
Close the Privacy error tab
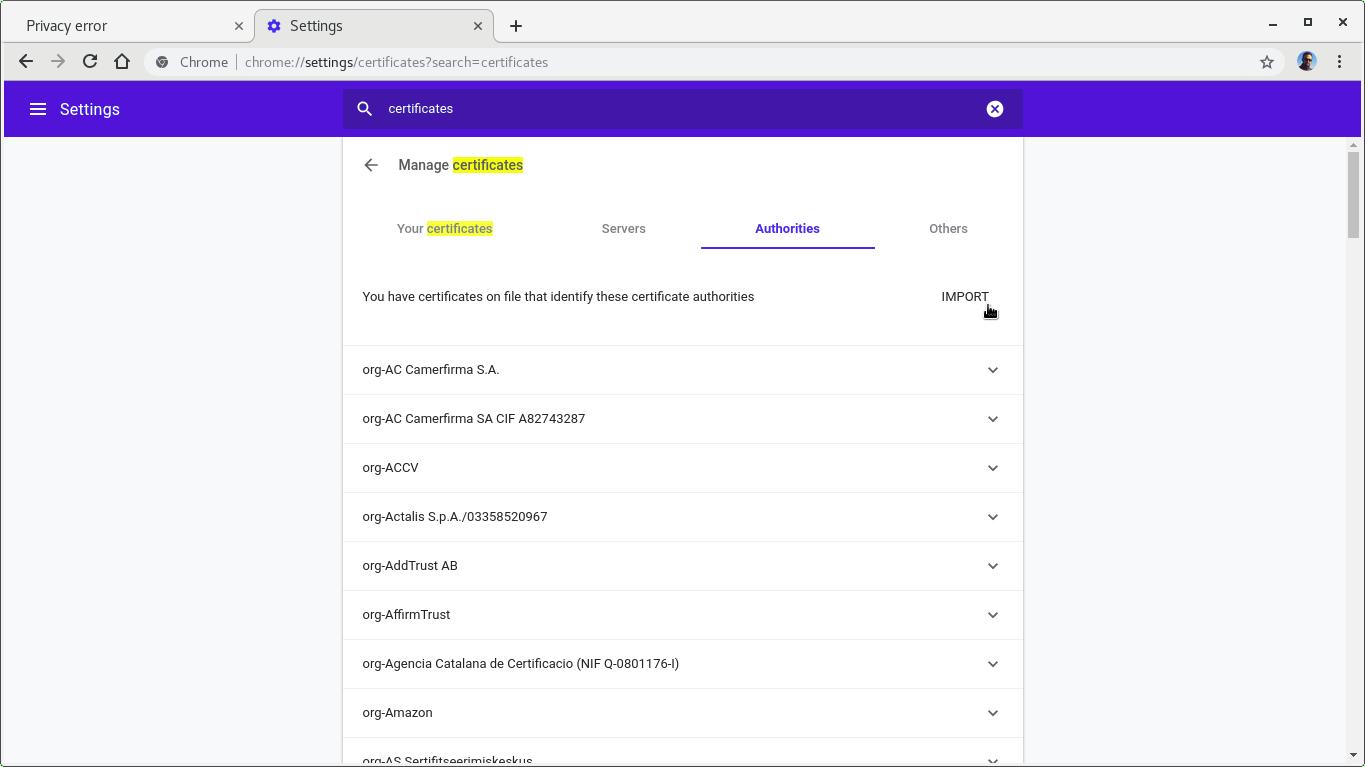click(239, 26)
